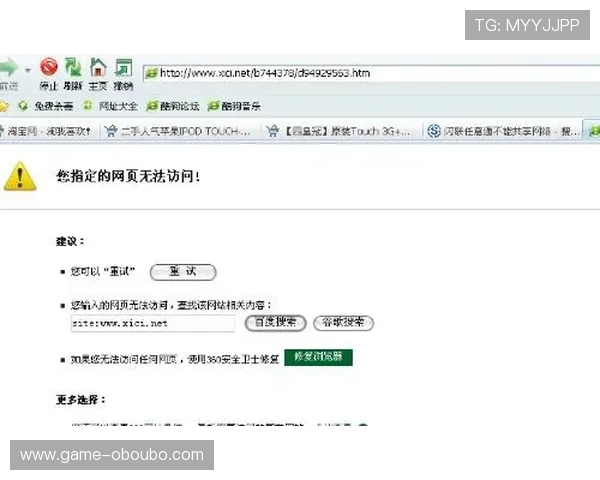Click the yellow warning triangle icon
The image size is (600, 480).
[x=20, y=176]
